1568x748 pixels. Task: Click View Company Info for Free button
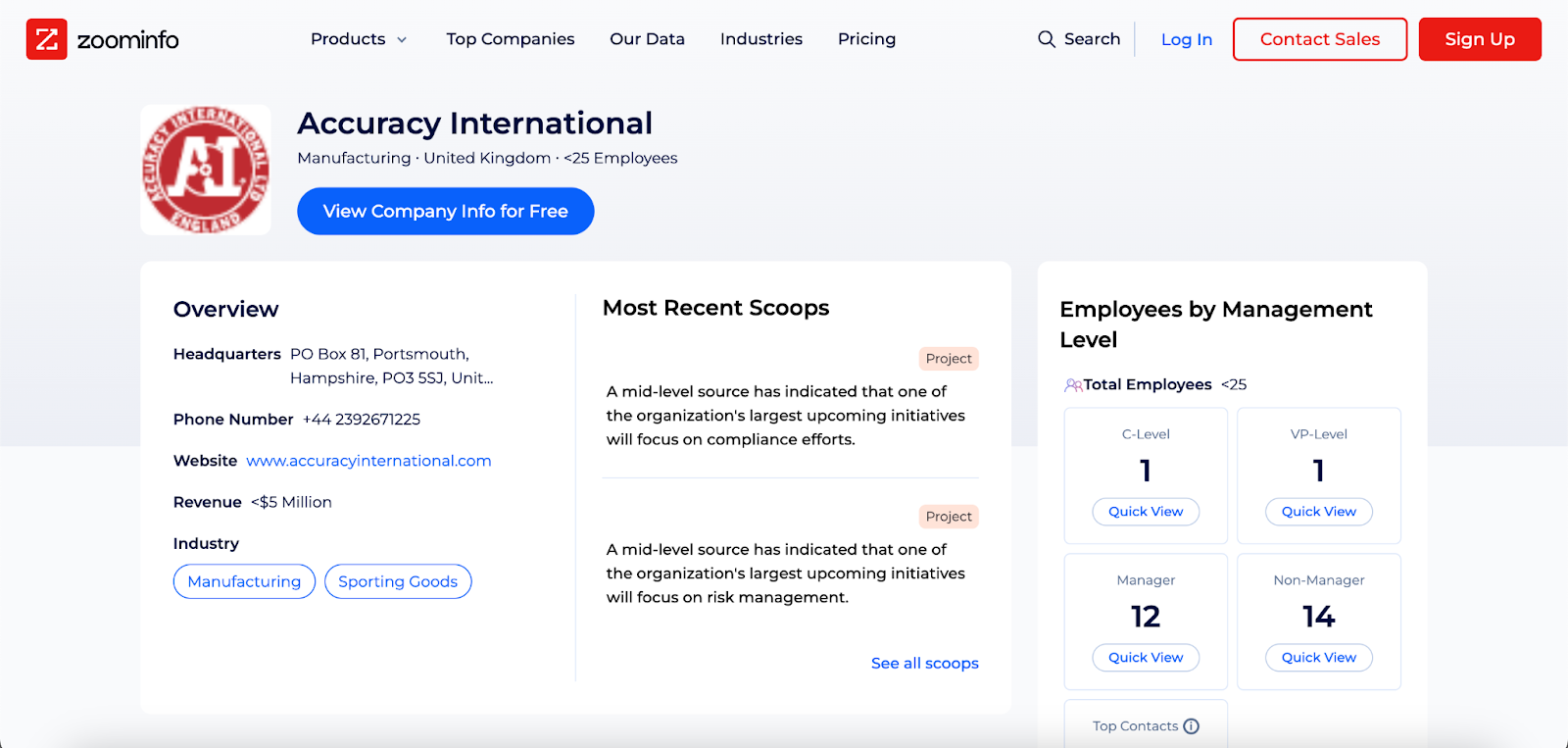click(446, 211)
